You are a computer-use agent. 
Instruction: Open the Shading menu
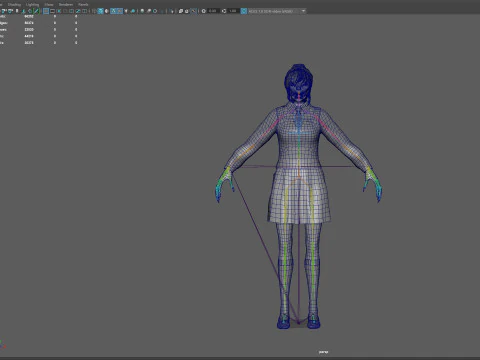click(x=14, y=5)
